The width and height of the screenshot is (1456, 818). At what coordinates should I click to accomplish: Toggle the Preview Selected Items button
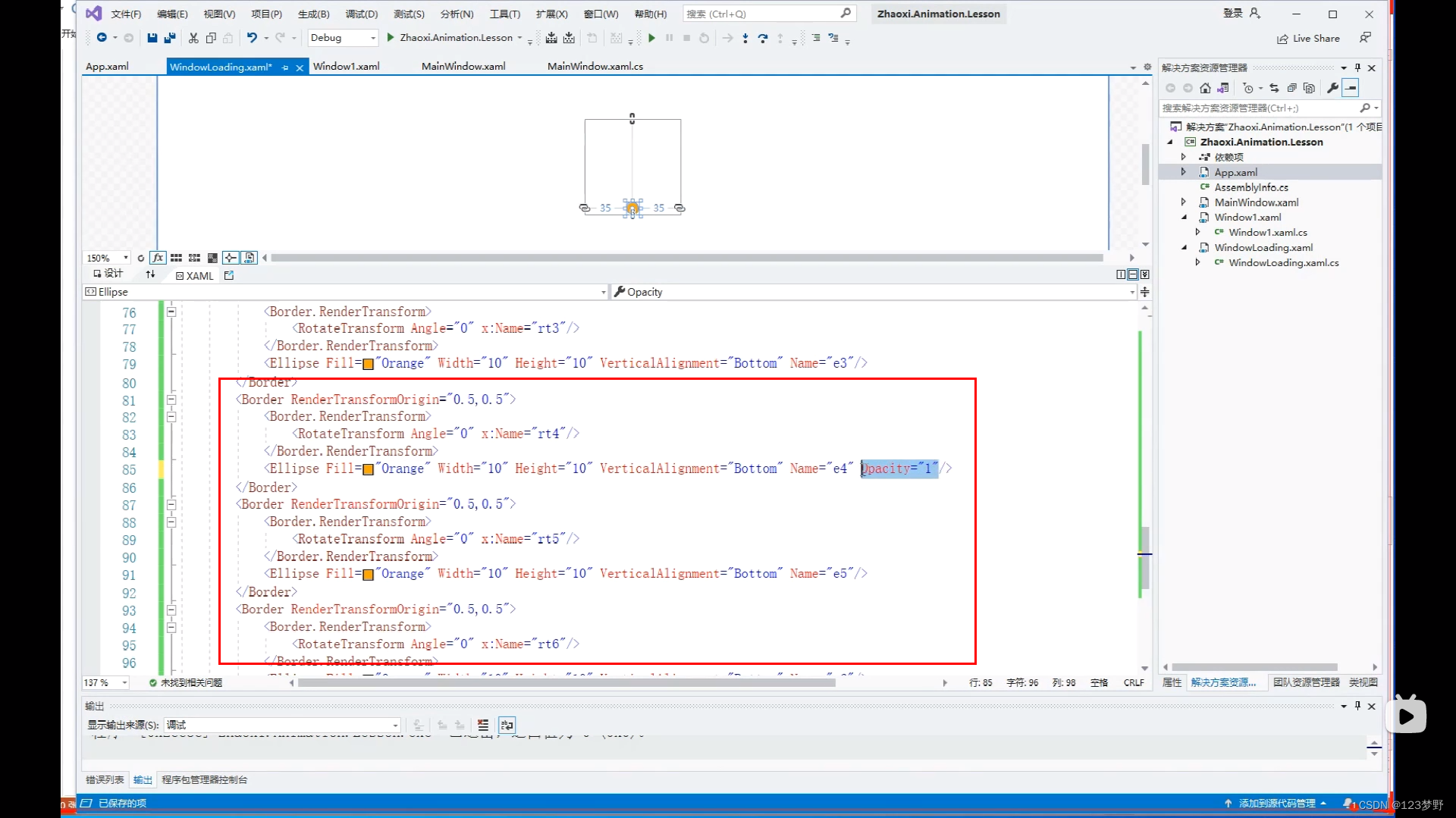tap(249, 258)
